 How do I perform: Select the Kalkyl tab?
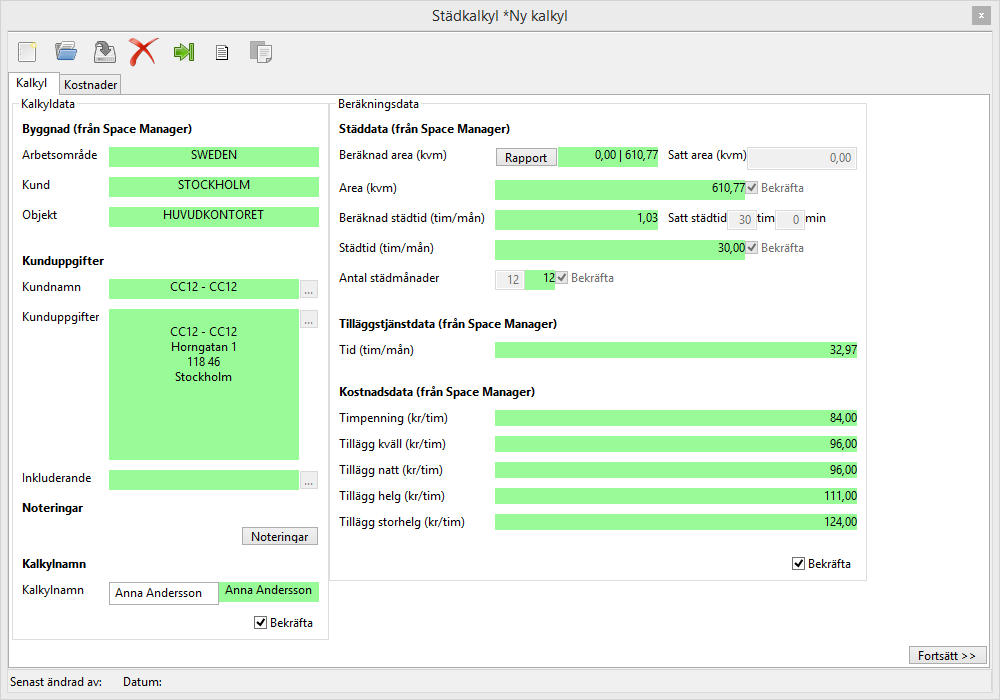coord(32,84)
